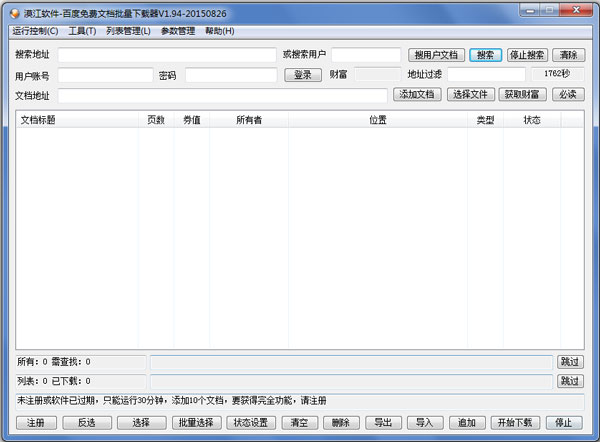The image size is (600, 442).
Task: Open the 运行控制(C) menu
Action: pos(35,31)
